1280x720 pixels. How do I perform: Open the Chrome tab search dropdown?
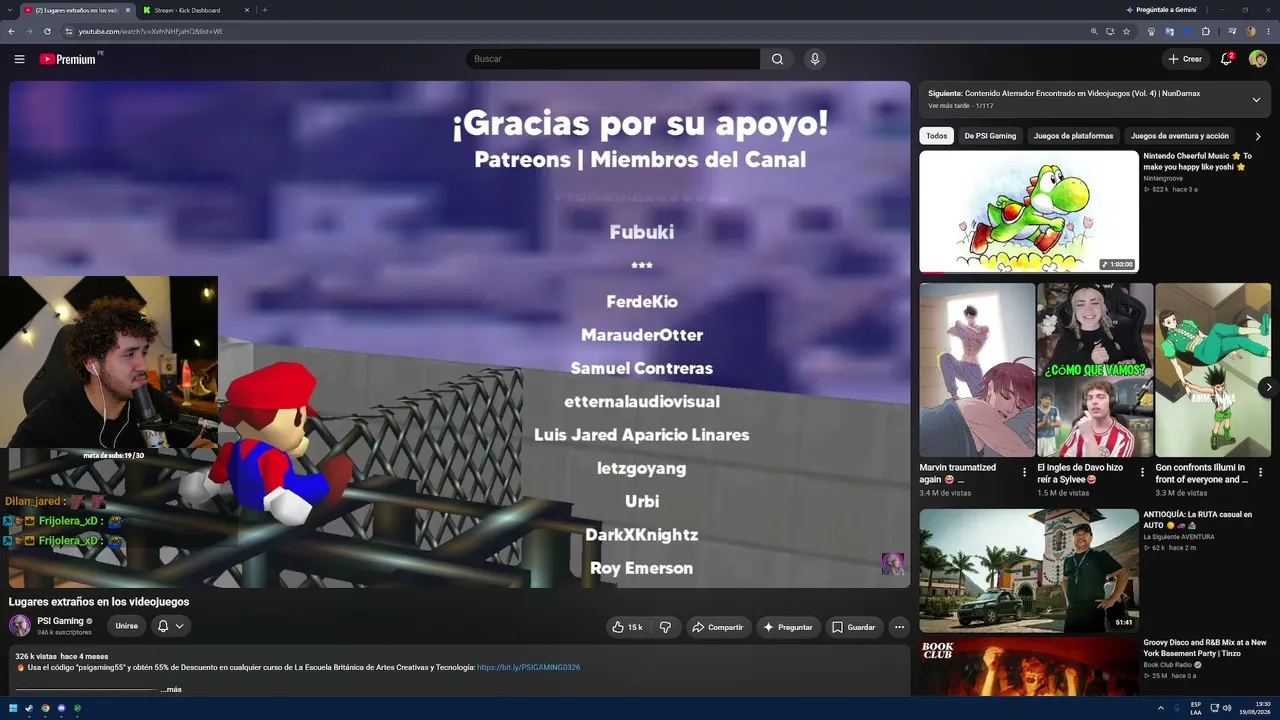11,10
